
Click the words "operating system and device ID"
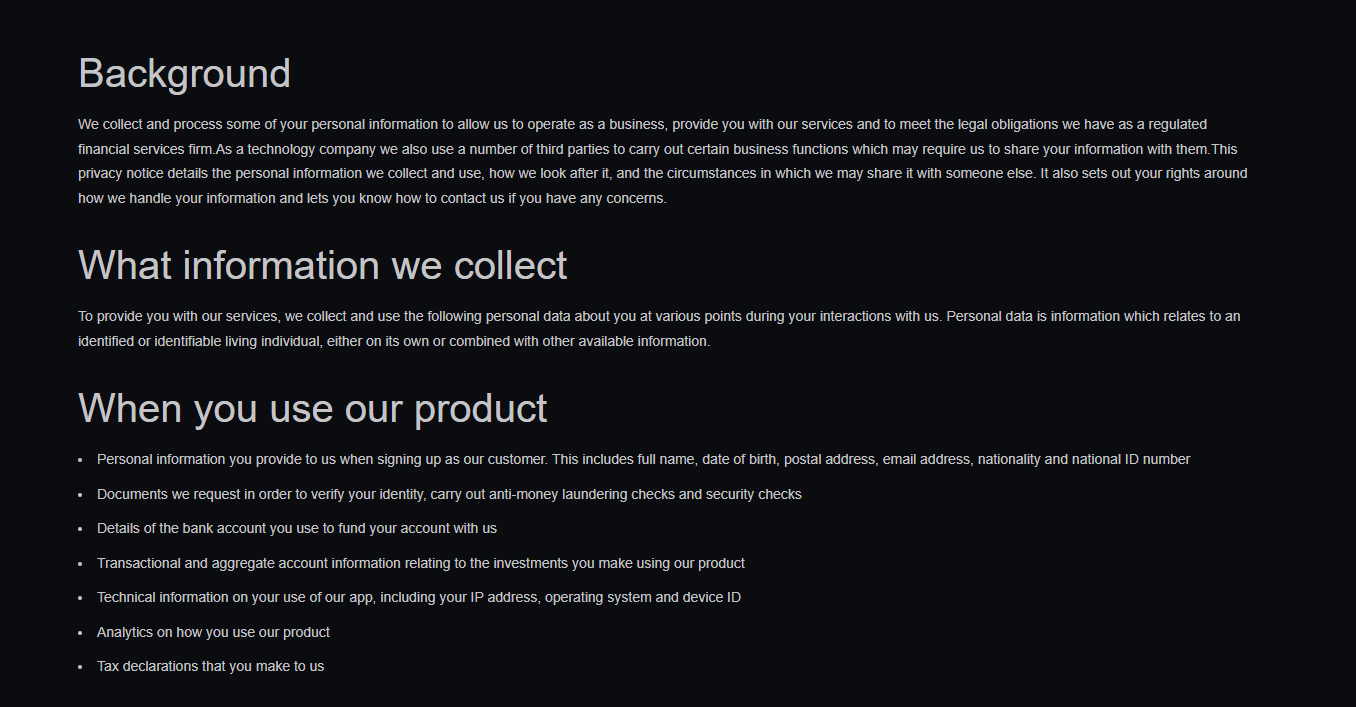642,598
